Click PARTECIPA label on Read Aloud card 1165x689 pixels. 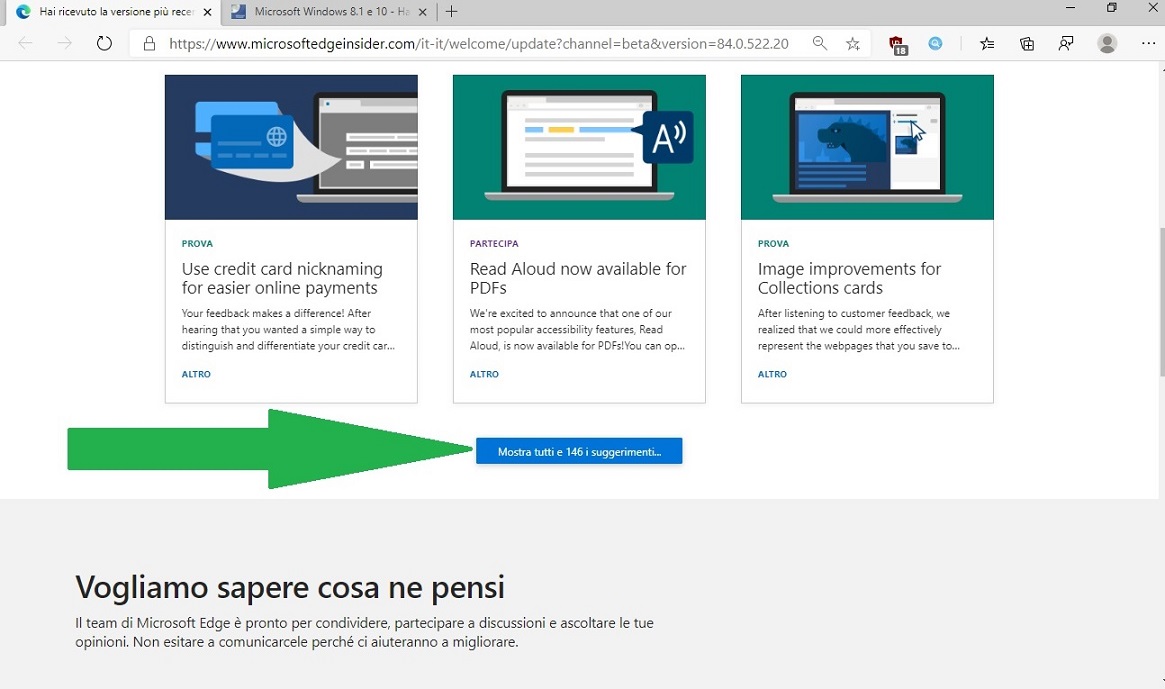494,244
